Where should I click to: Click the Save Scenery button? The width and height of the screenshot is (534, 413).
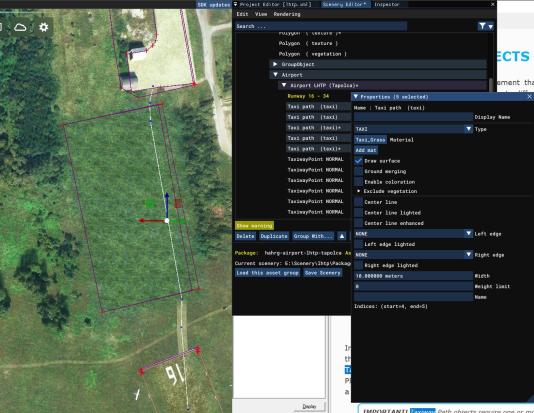(323, 273)
